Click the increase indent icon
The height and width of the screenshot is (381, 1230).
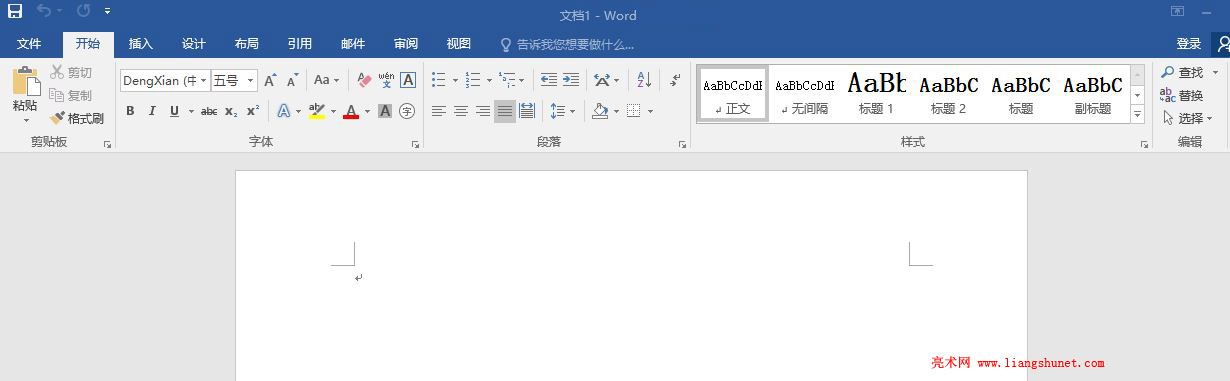pyautogui.click(x=571, y=80)
